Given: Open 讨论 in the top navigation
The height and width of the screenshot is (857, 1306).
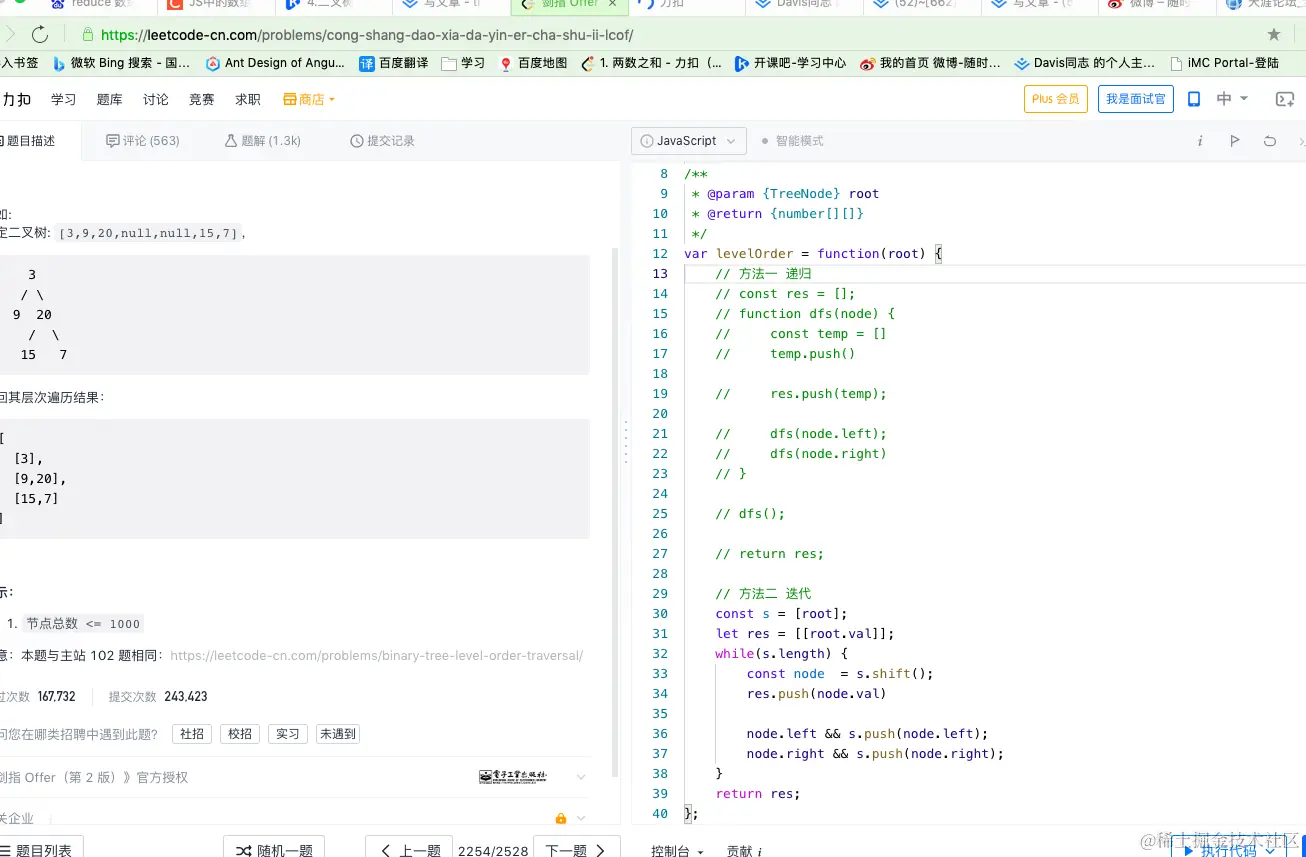Looking at the screenshot, I should pos(156,99).
